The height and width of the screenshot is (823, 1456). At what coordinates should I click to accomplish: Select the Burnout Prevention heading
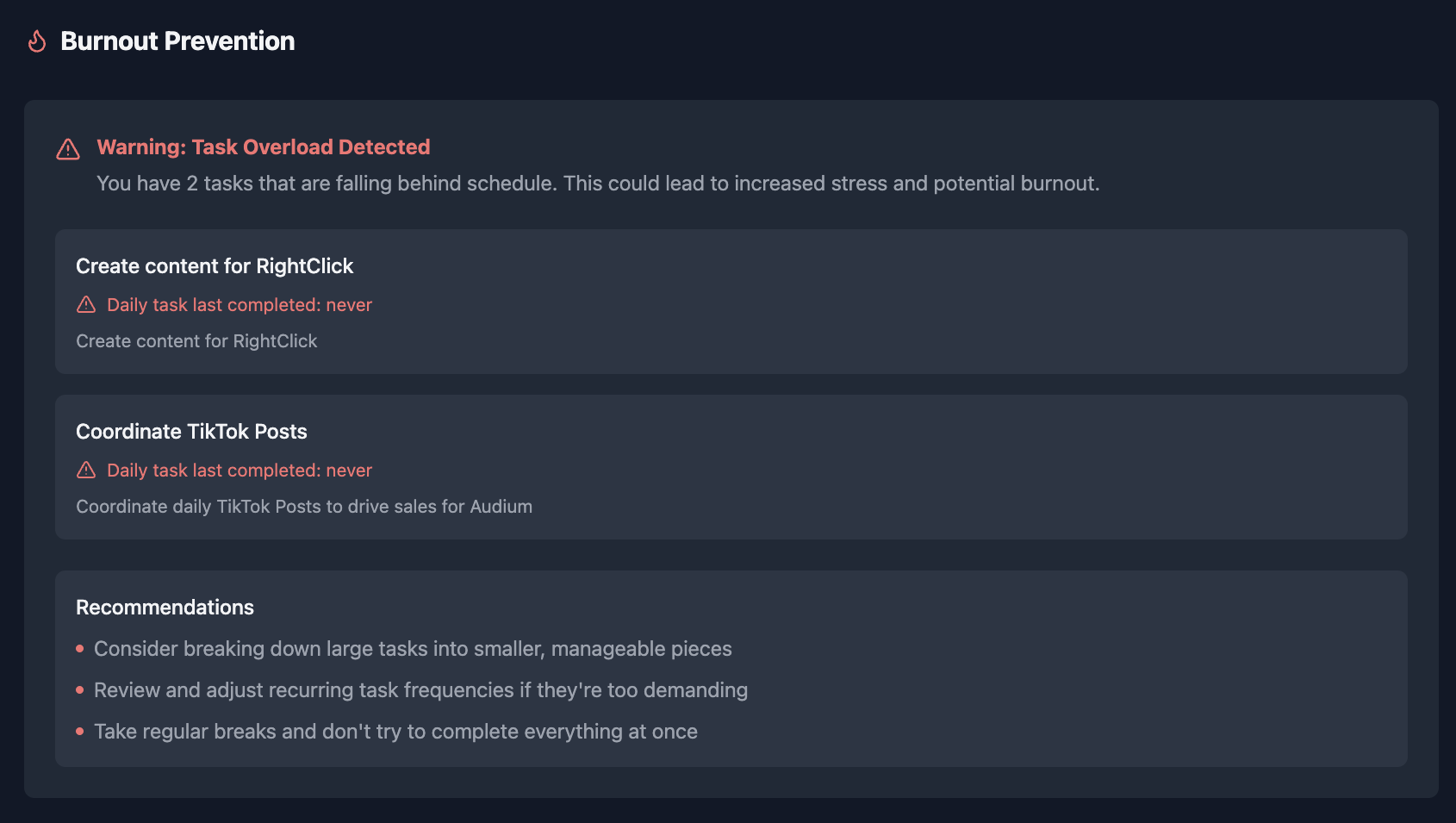click(177, 41)
